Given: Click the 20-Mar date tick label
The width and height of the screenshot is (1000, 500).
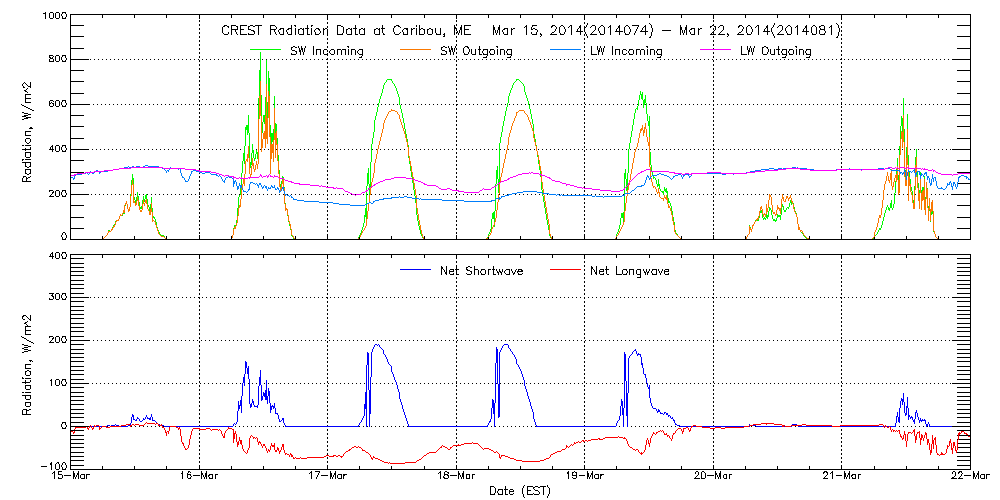Looking at the screenshot, I should tap(713, 476).
